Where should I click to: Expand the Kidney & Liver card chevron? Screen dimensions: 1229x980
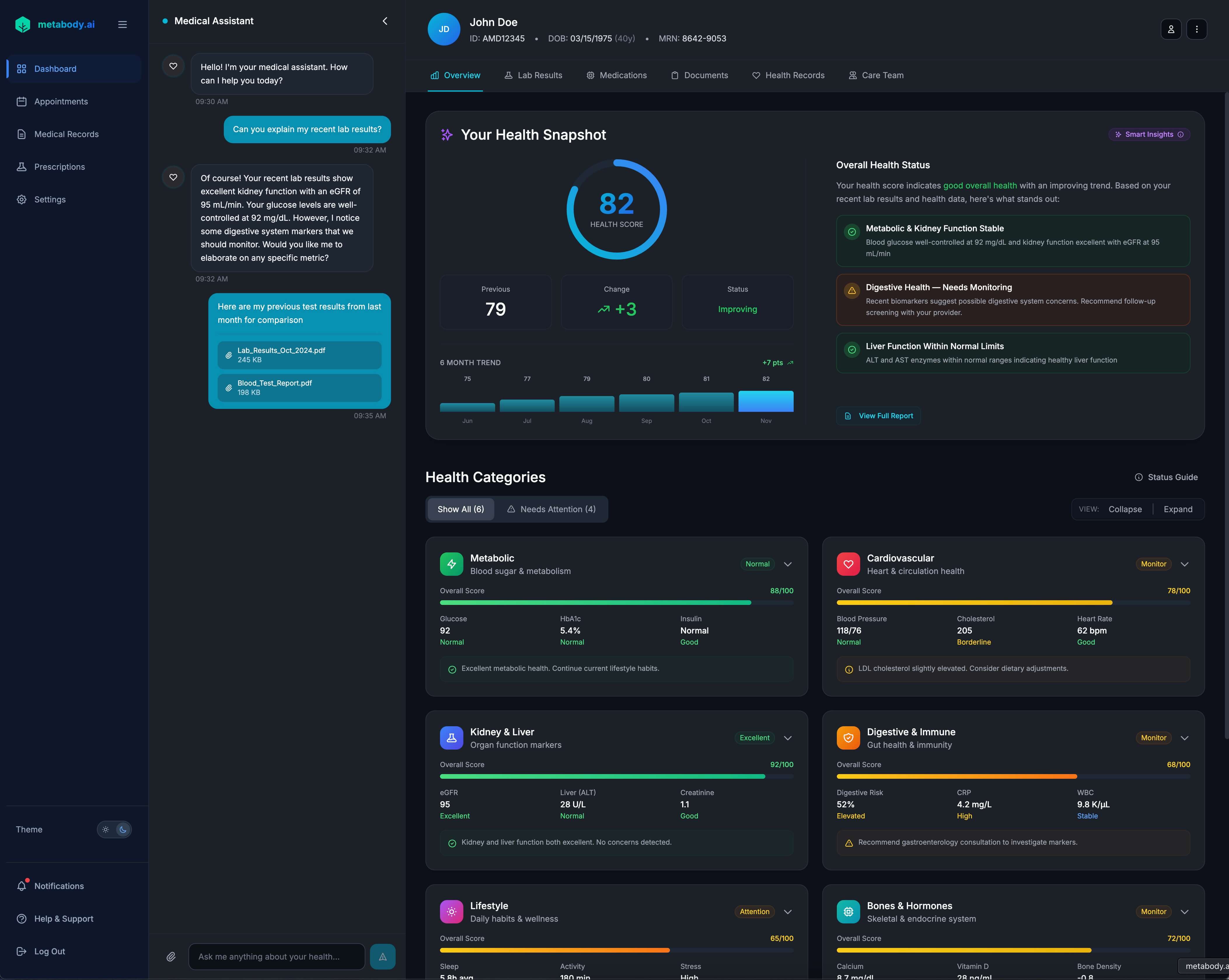(787, 738)
